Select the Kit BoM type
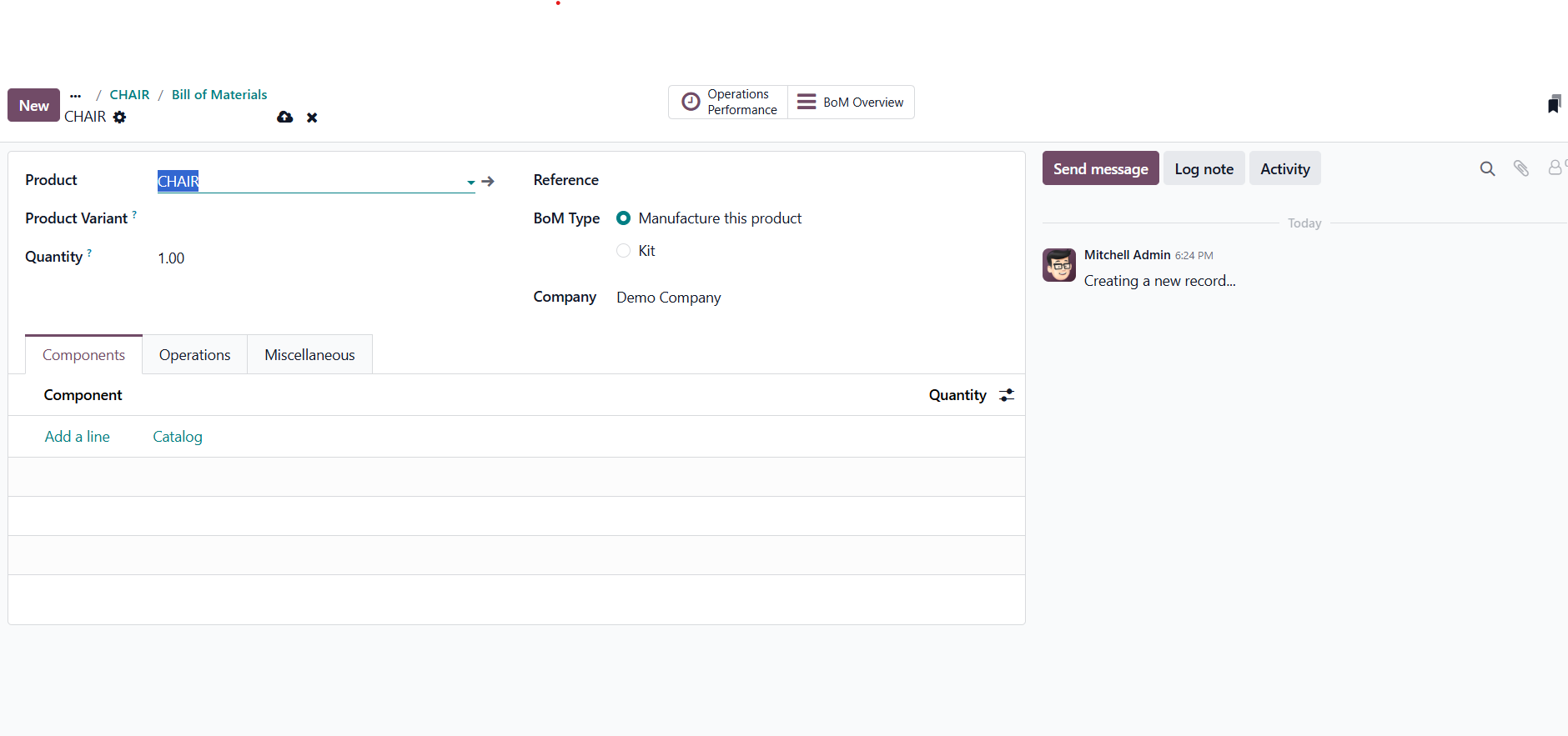Image resolution: width=1568 pixels, height=736 pixels. point(624,251)
